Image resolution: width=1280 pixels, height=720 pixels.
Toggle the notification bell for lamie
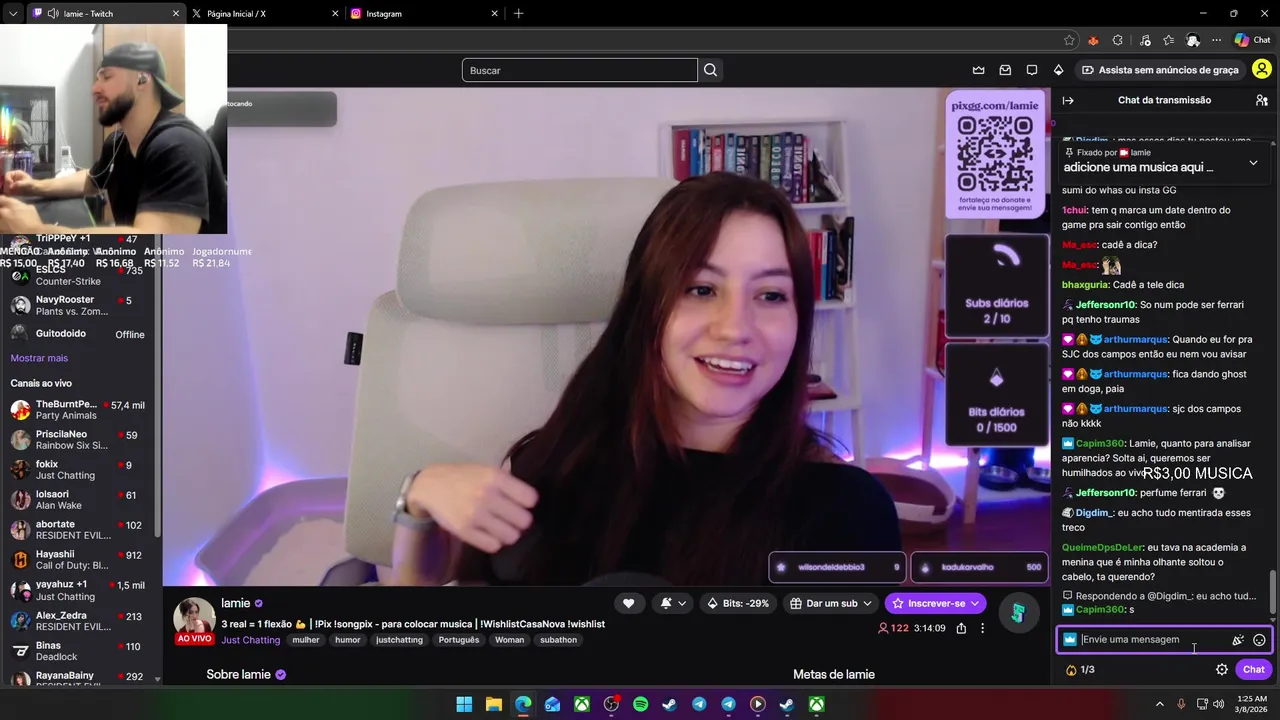click(665, 603)
